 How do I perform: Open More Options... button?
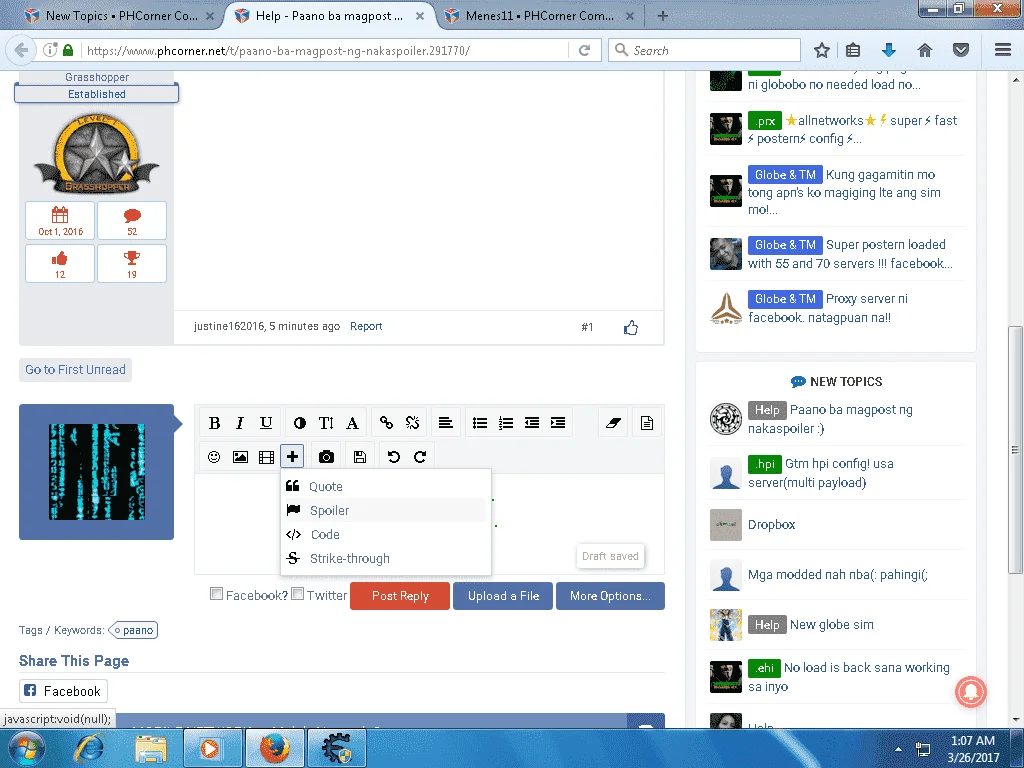[610, 596]
